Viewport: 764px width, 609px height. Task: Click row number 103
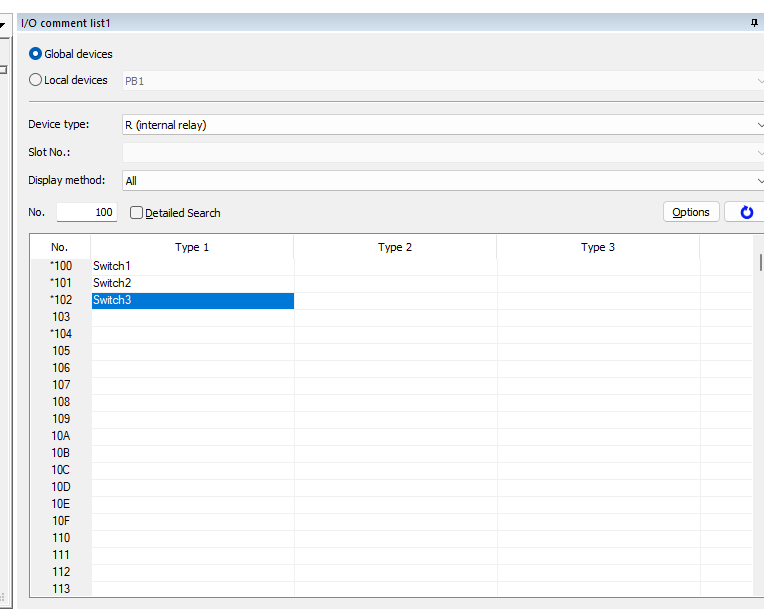click(x=61, y=317)
